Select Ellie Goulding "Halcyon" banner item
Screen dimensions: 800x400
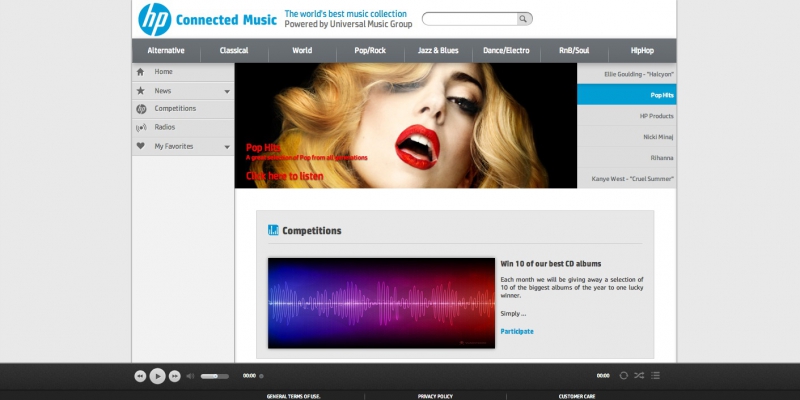(627, 74)
